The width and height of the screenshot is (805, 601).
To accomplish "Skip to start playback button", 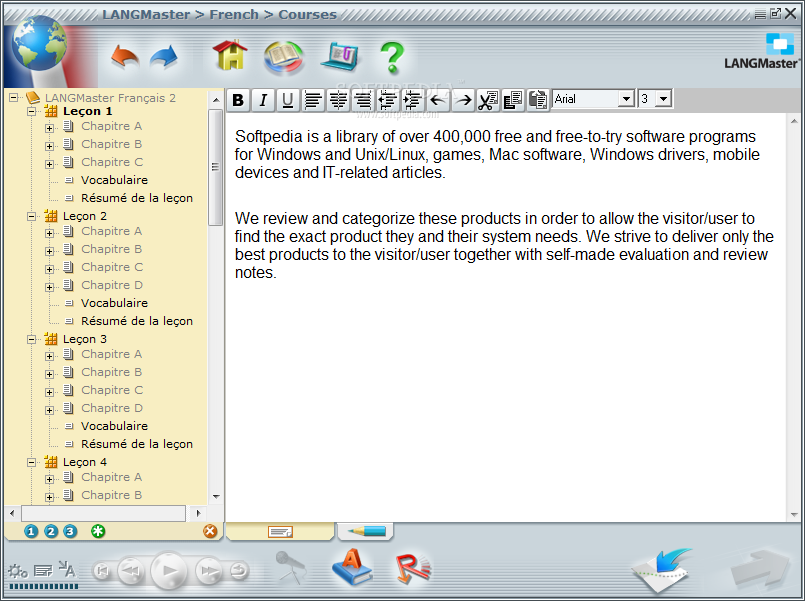I will pos(102,571).
